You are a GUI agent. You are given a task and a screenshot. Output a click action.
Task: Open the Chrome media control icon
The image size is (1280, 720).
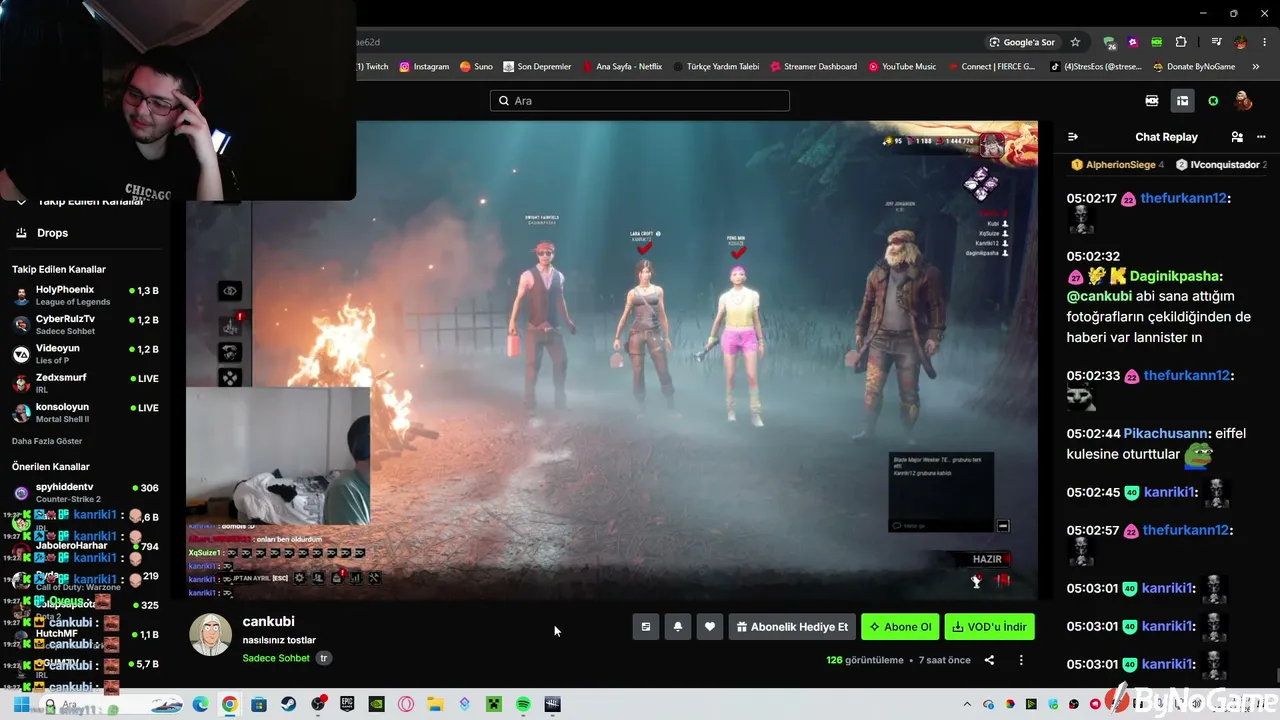tap(1216, 42)
